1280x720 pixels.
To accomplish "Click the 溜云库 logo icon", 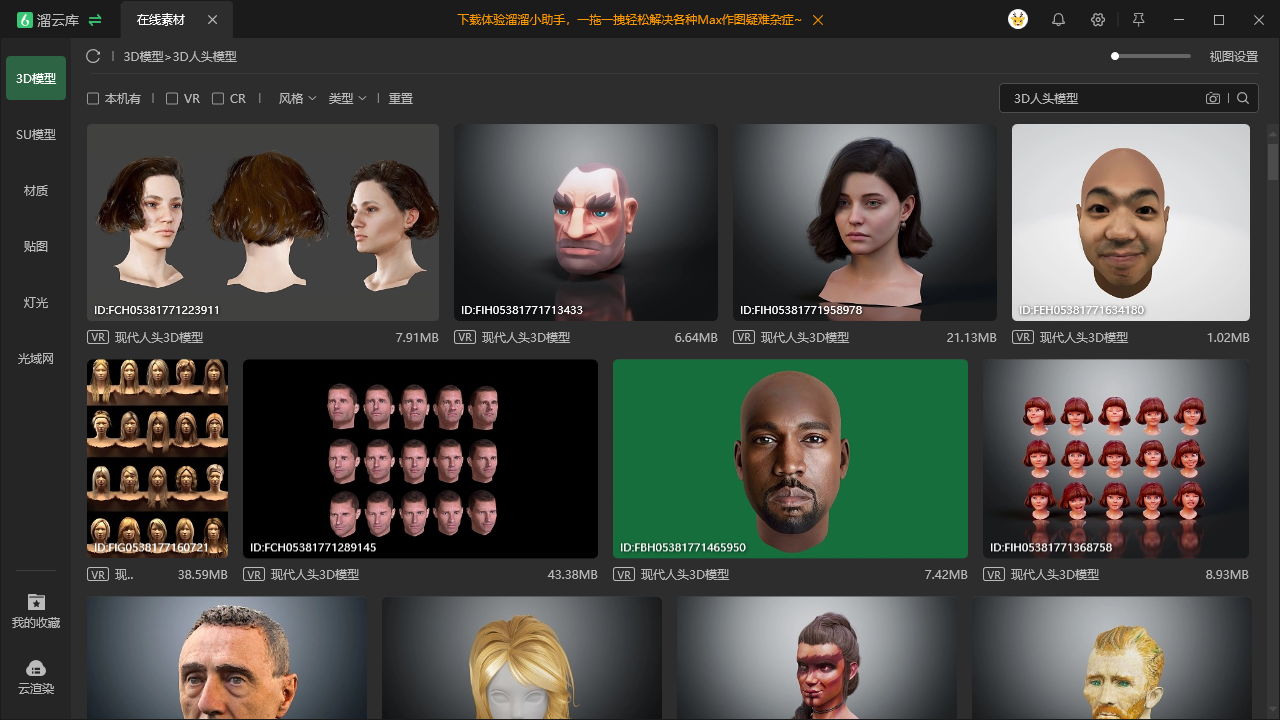I will (25, 20).
